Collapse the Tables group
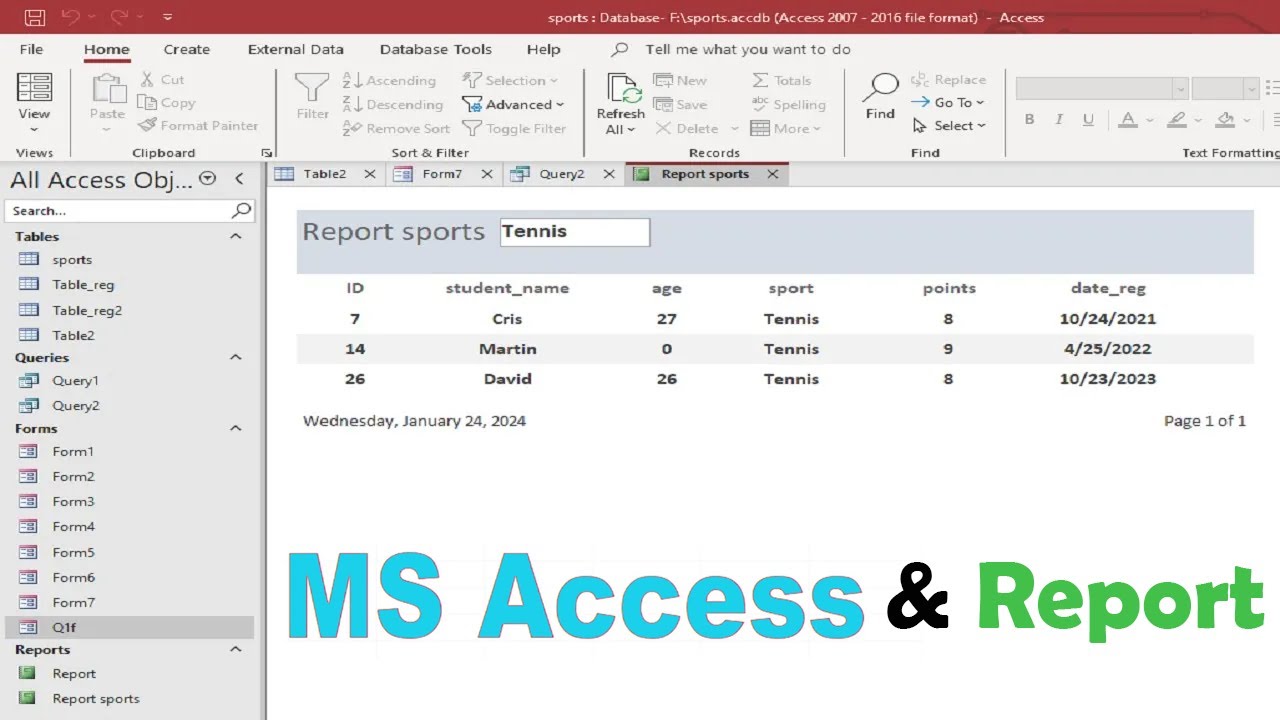The width and height of the screenshot is (1280, 720). tap(236, 236)
